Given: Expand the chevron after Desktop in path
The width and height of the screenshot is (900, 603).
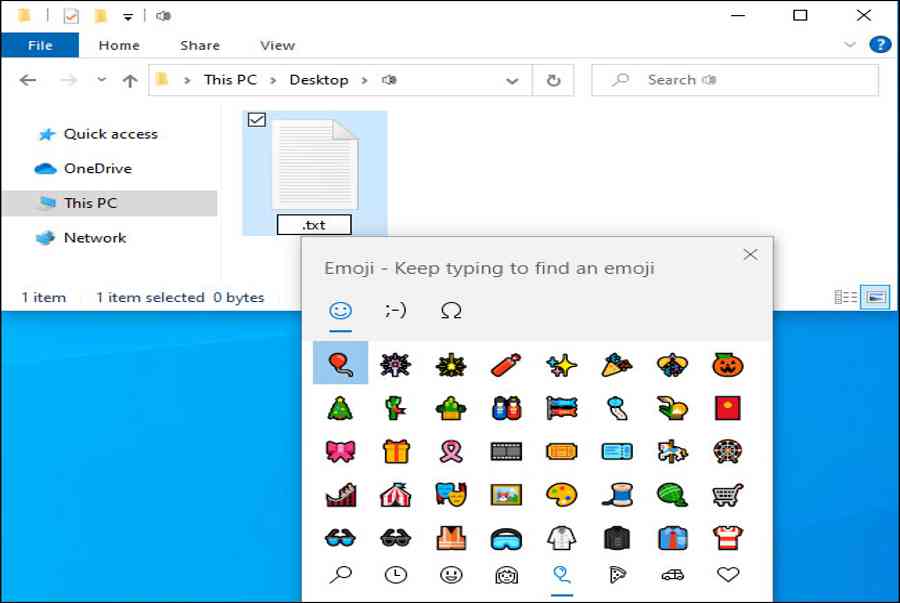Looking at the screenshot, I should 364,80.
